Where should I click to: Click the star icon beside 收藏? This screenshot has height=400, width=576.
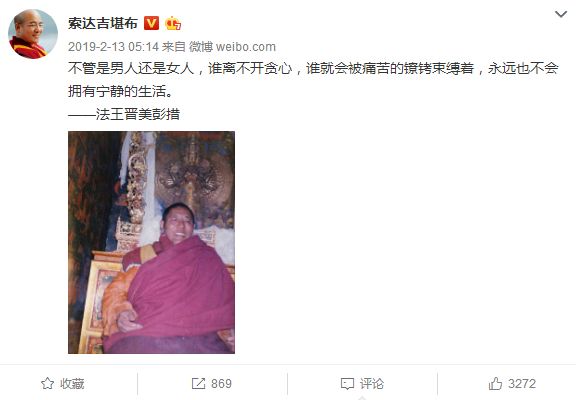[47, 383]
